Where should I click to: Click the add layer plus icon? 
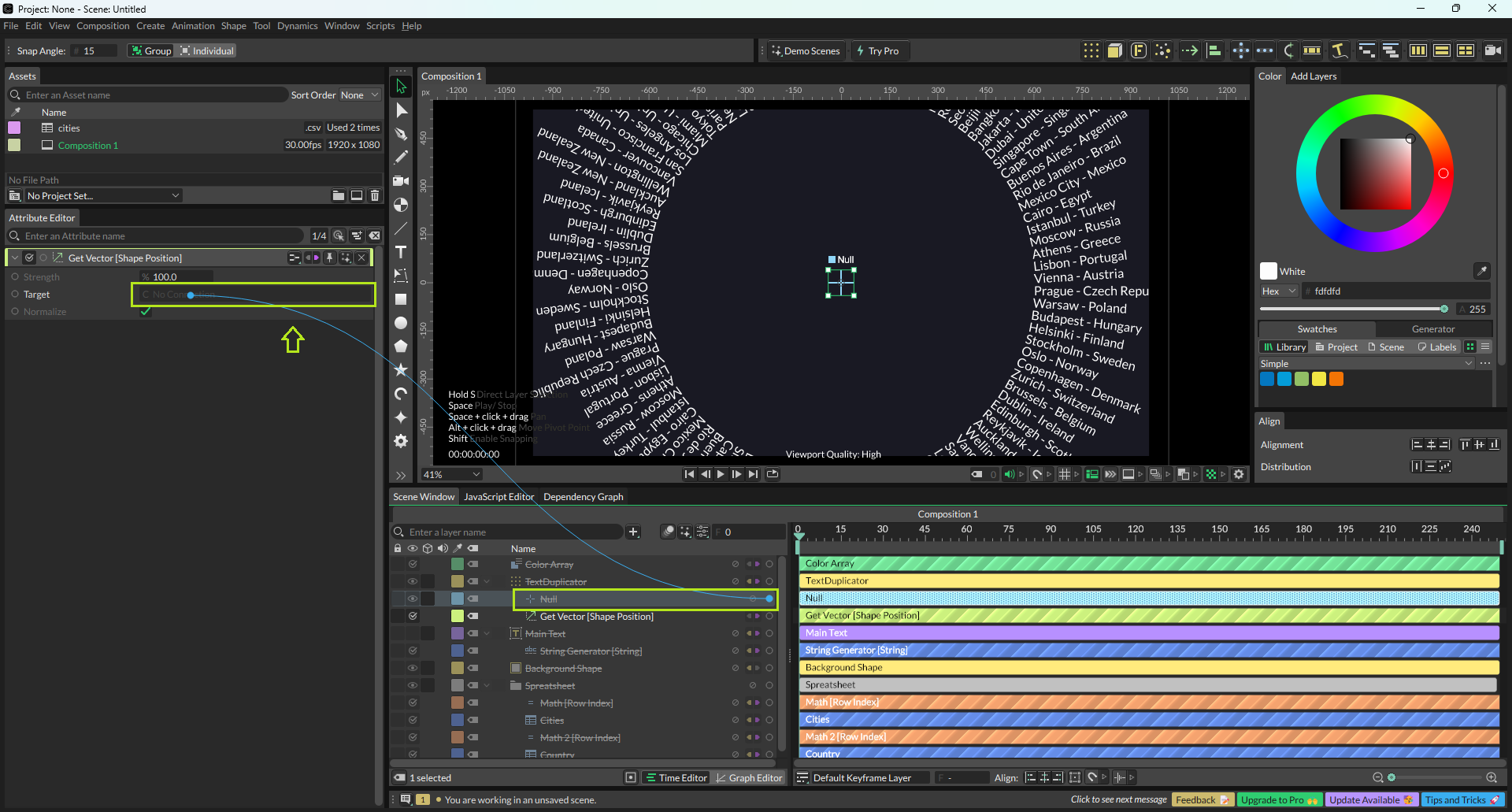tap(633, 532)
